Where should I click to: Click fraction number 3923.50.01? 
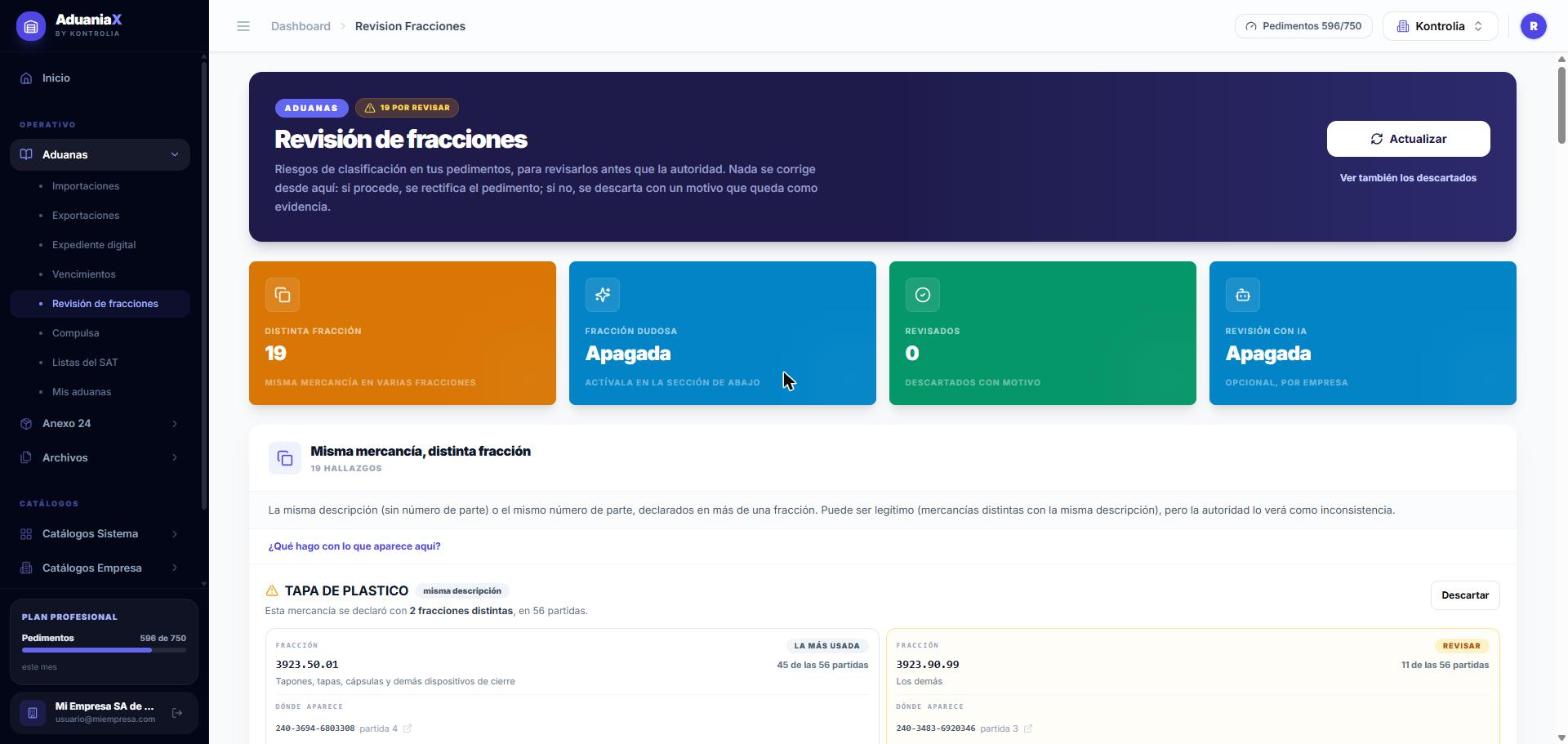pos(307,664)
